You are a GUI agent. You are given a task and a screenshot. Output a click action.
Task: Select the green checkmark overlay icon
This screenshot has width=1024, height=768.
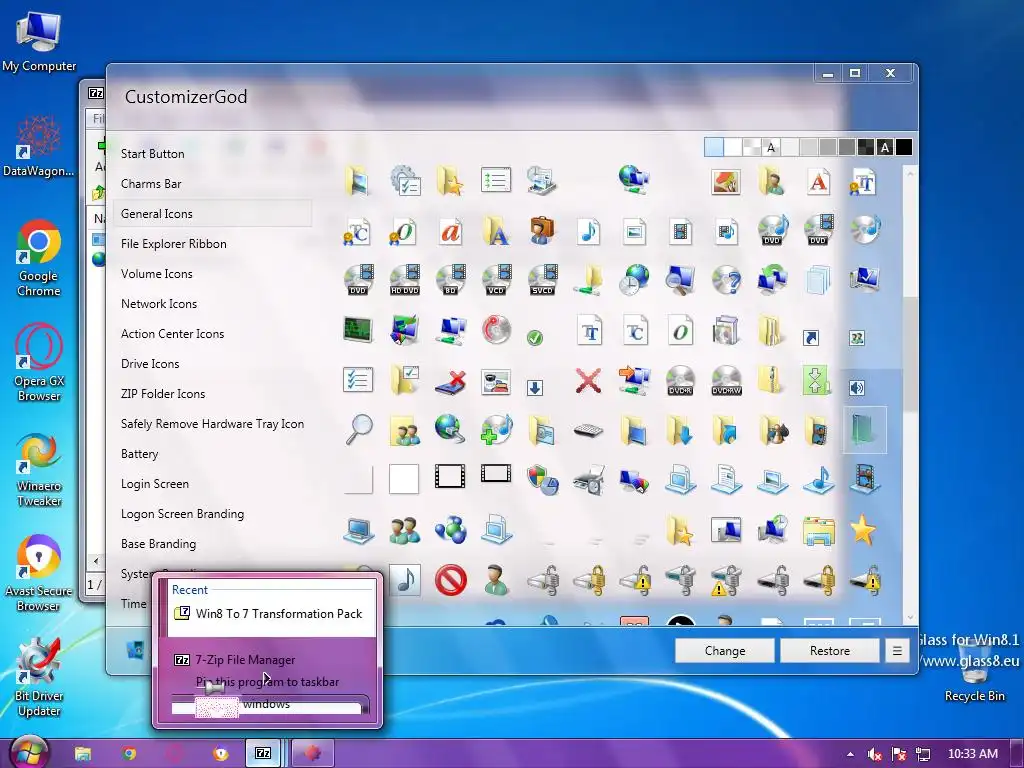click(535, 338)
